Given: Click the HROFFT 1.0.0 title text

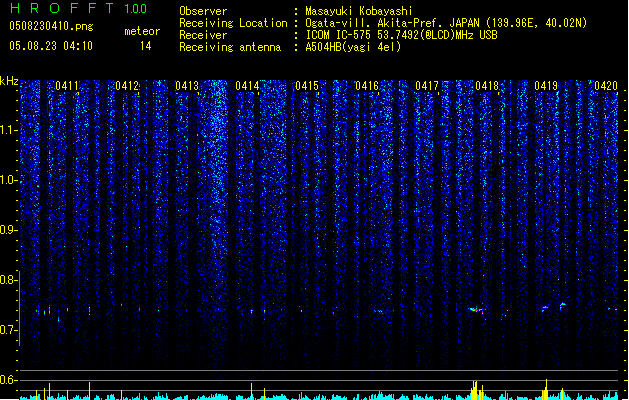Looking at the screenshot, I should coord(78,8).
